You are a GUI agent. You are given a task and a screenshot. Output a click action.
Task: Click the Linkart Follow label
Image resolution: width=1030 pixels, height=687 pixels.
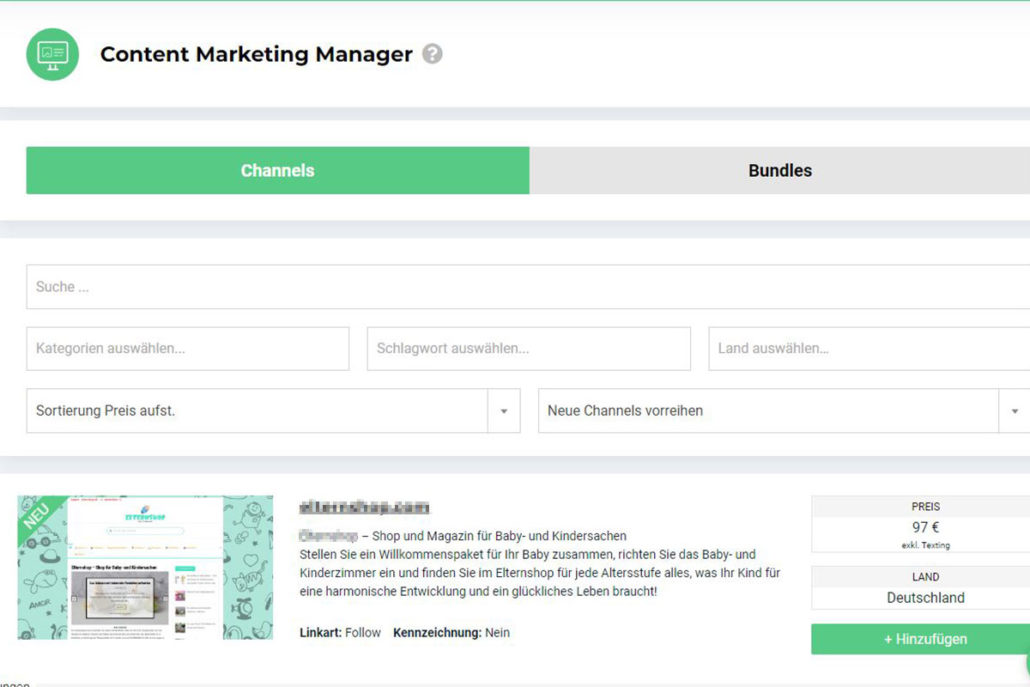click(x=340, y=632)
